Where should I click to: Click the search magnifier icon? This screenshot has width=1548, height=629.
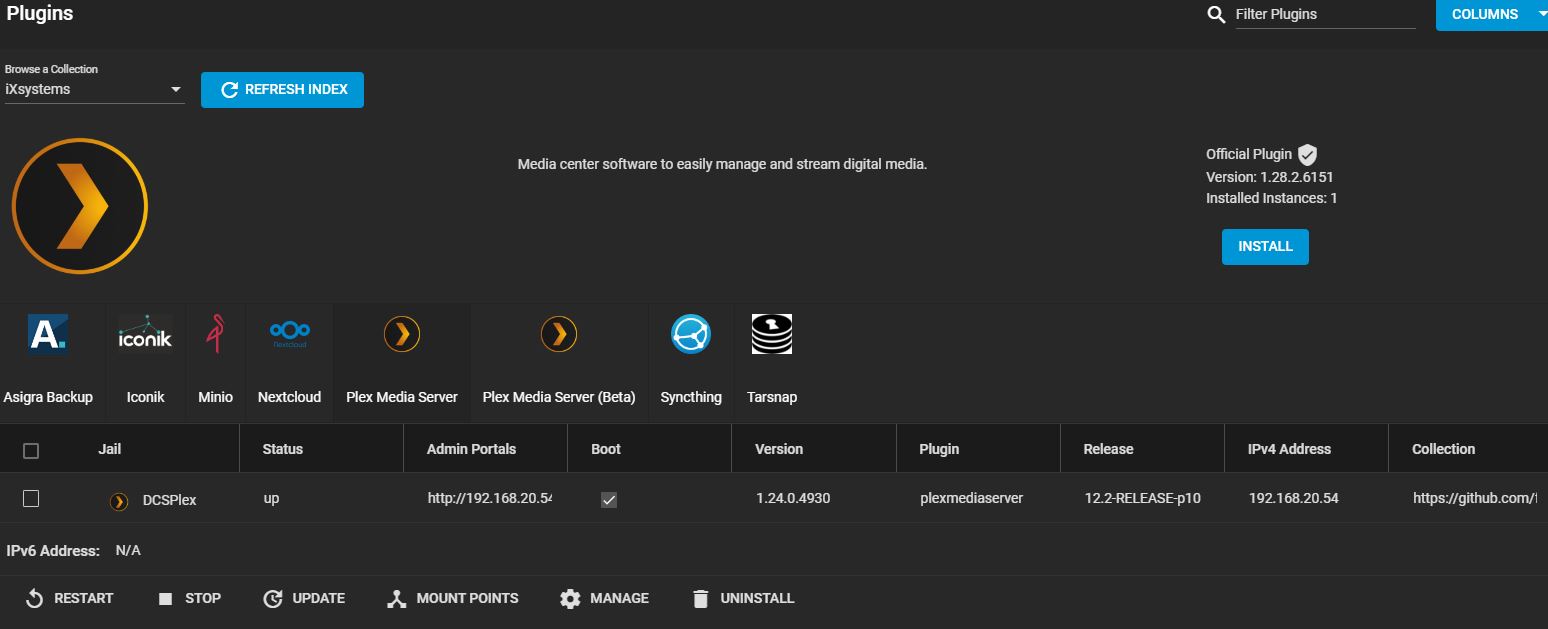pos(1216,14)
